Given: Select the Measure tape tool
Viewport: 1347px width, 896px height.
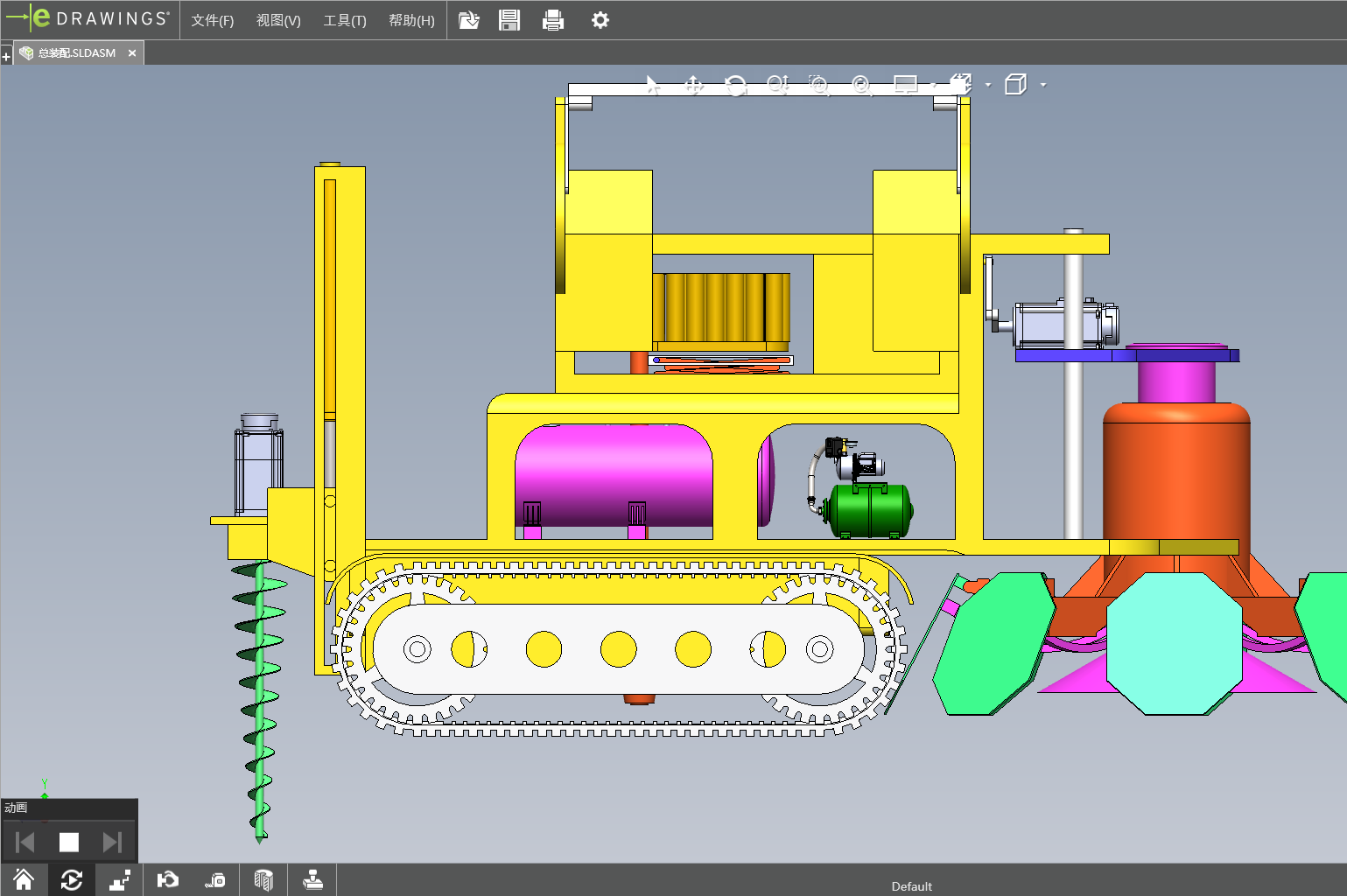Looking at the screenshot, I should click(215, 880).
